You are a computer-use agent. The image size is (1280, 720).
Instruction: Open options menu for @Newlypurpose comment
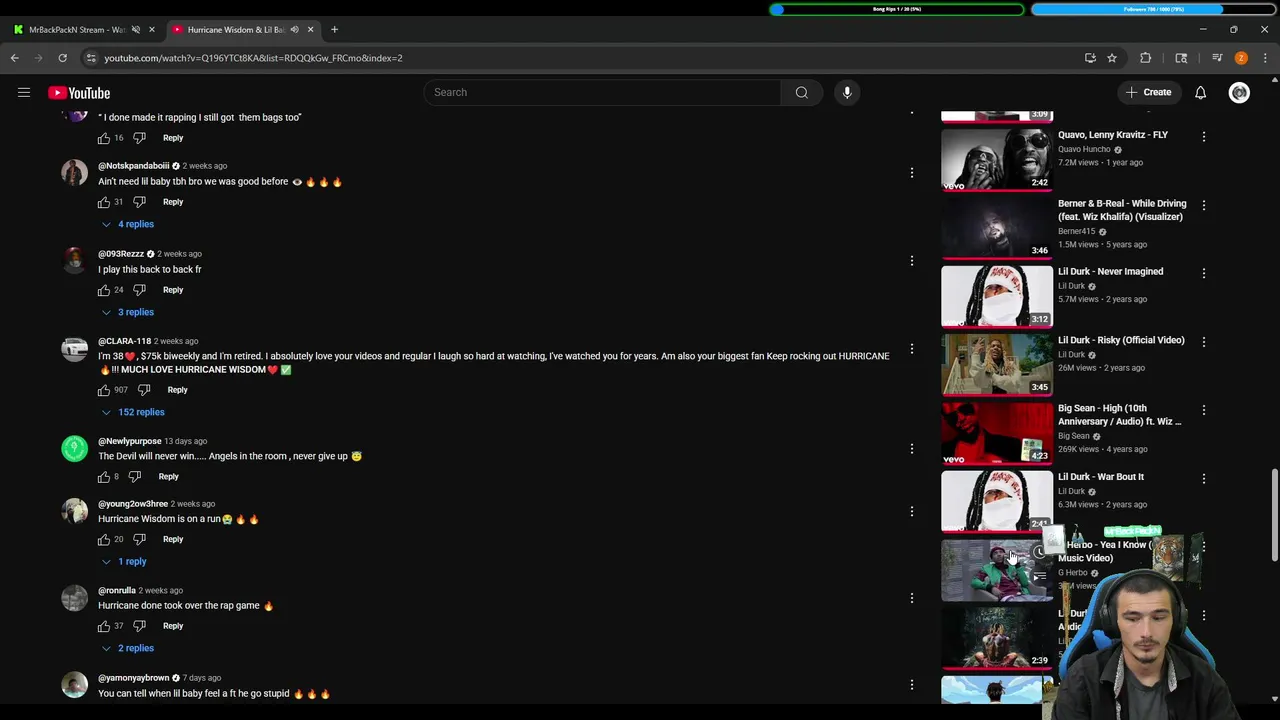[x=911, y=449]
